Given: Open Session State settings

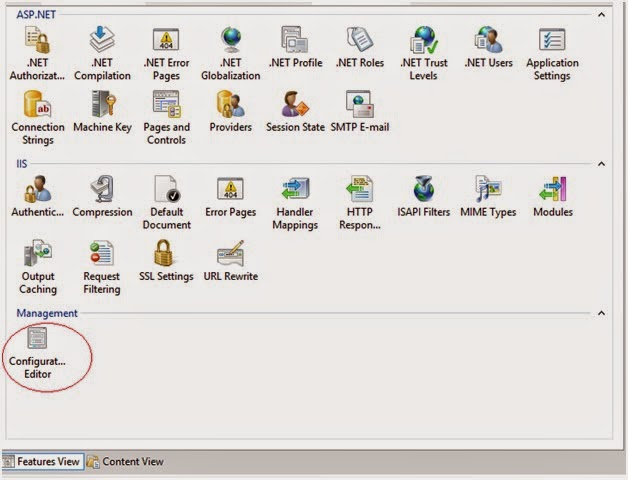Looking at the screenshot, I should (295, 111).
